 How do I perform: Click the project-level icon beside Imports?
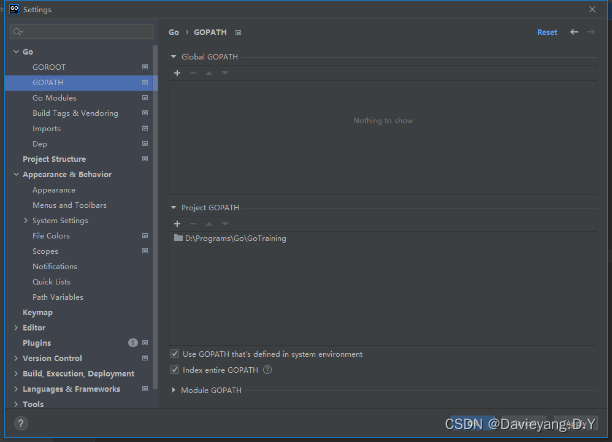(145, 128)
